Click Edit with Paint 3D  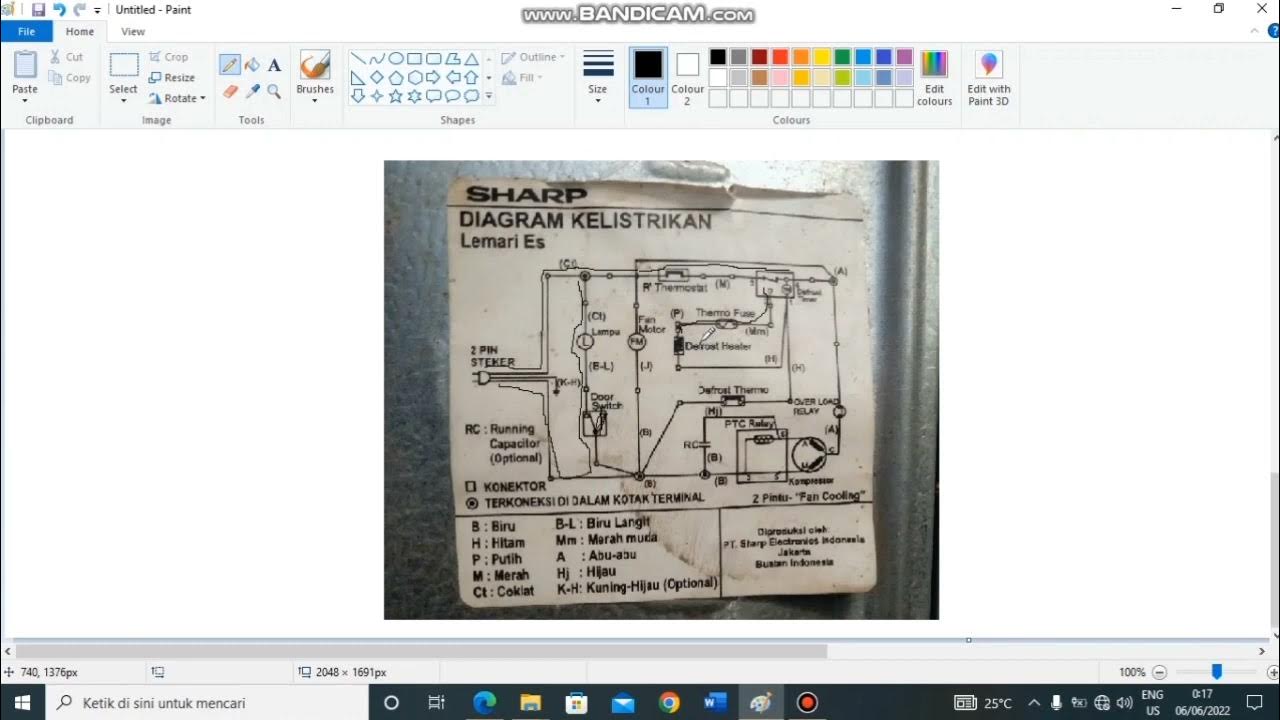coord(988,77)
